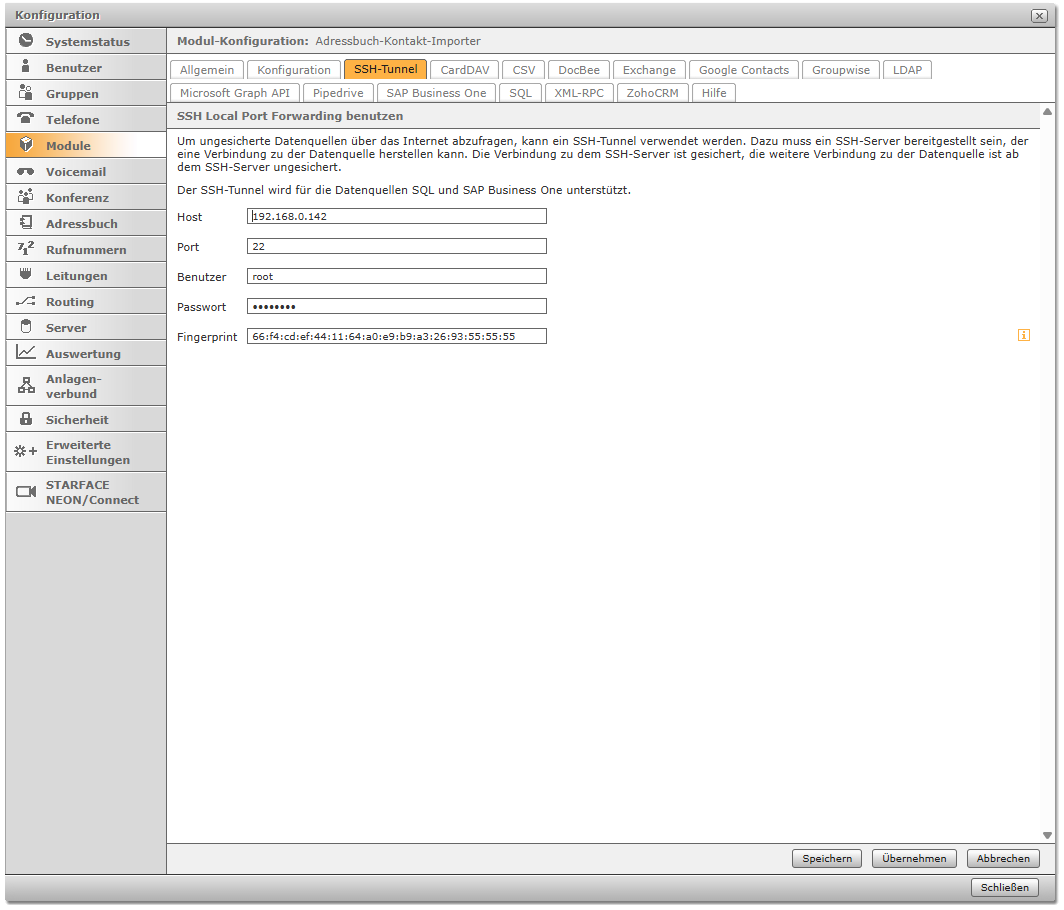This screenshot has width=1064, height=910.
Task: Click the Adressbuch book icon
Action: pyautogui.click(x=26, y=223)
